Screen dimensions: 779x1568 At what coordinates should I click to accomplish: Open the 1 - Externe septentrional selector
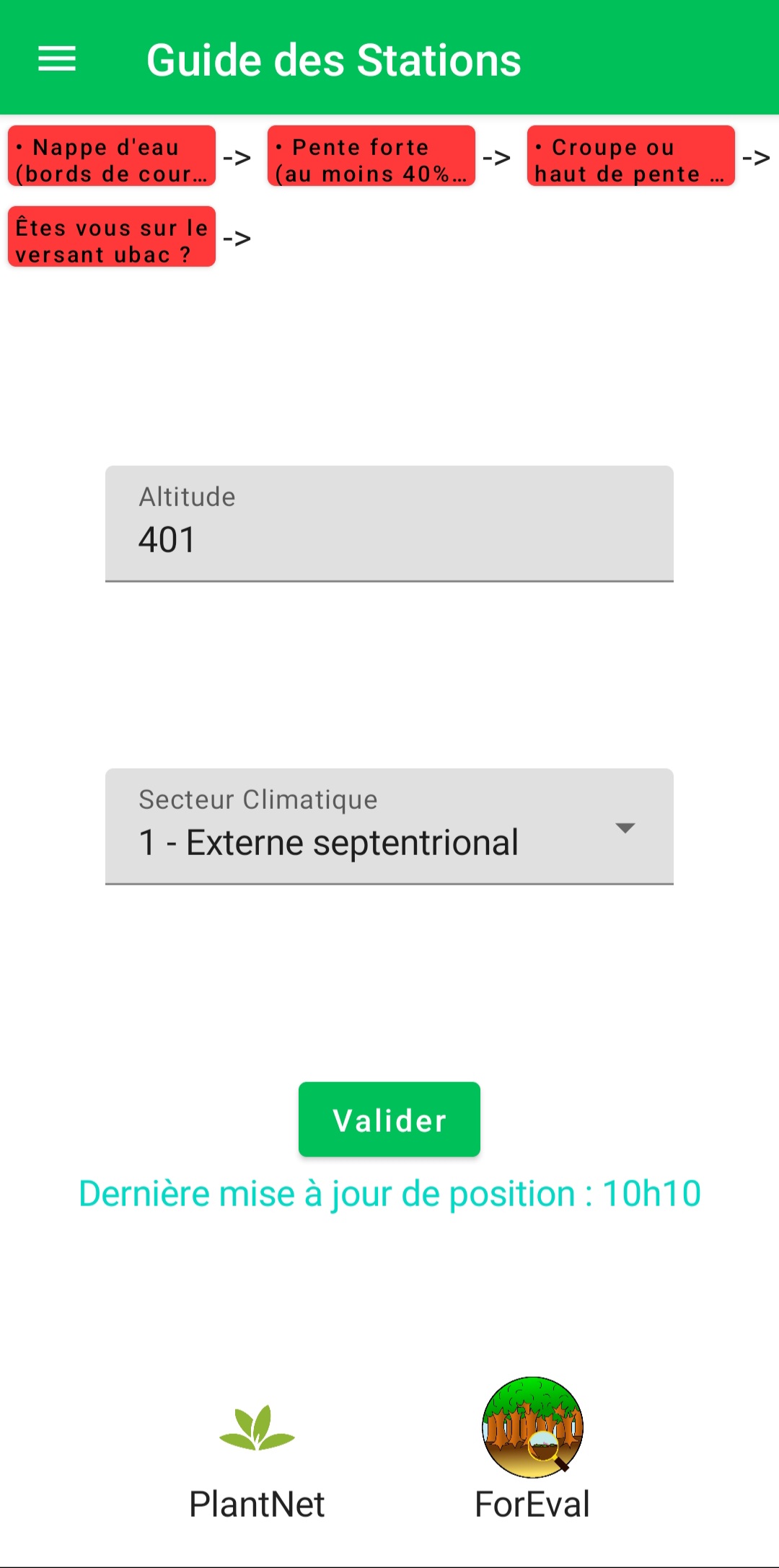(329, 843)
